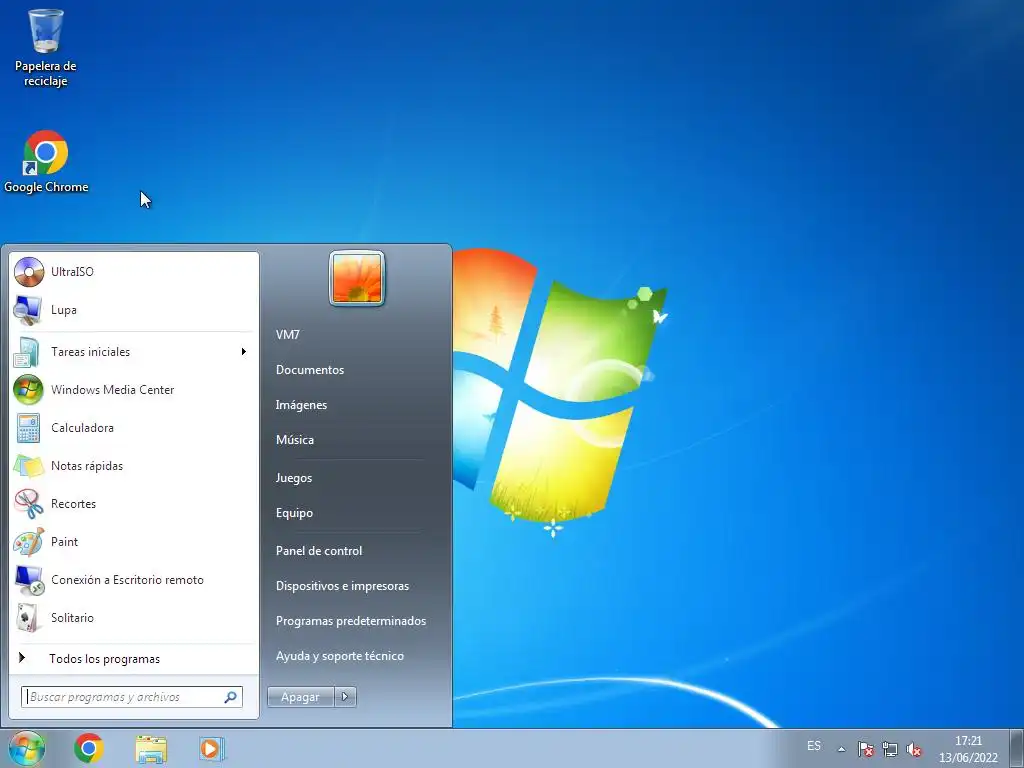Open Juegos folder
Image resolution: width=1024 pixels, height=768 pixels.
[x=294, y=478]
